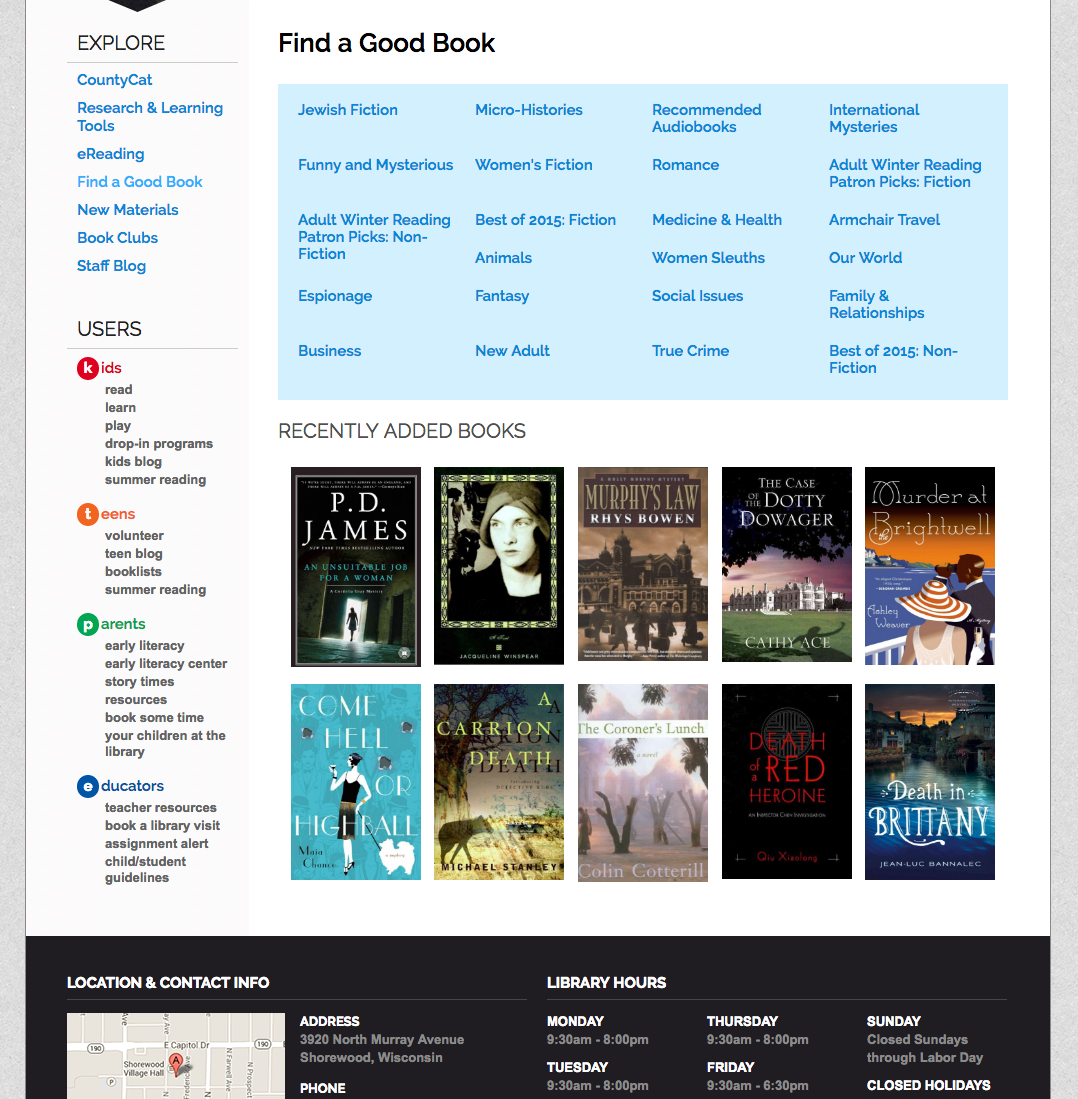
Task: Open Women Sleuths book list
Action: (709, 258)
